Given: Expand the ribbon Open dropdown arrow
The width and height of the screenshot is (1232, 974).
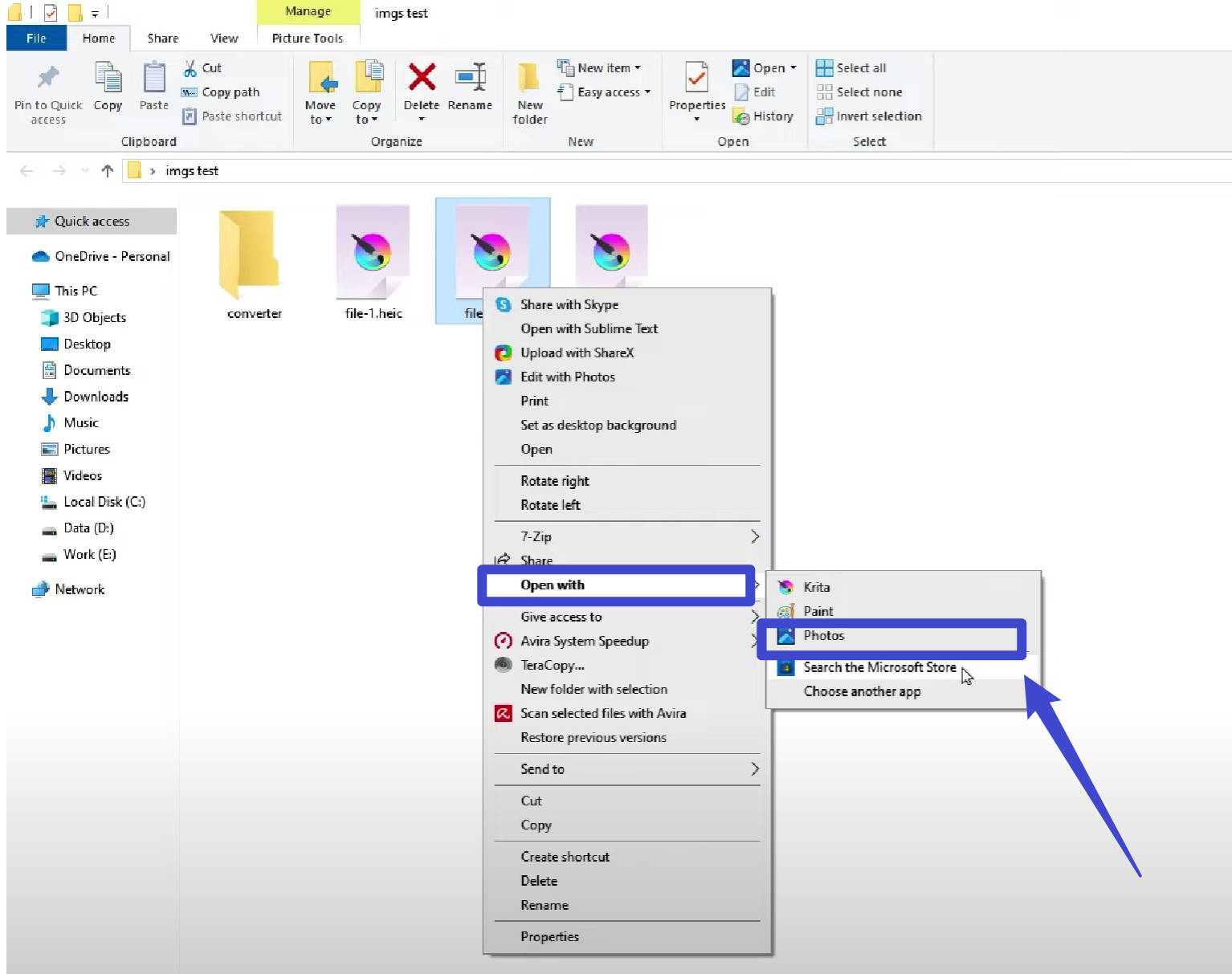Looking at the screenshot, I should pos(793,68).
